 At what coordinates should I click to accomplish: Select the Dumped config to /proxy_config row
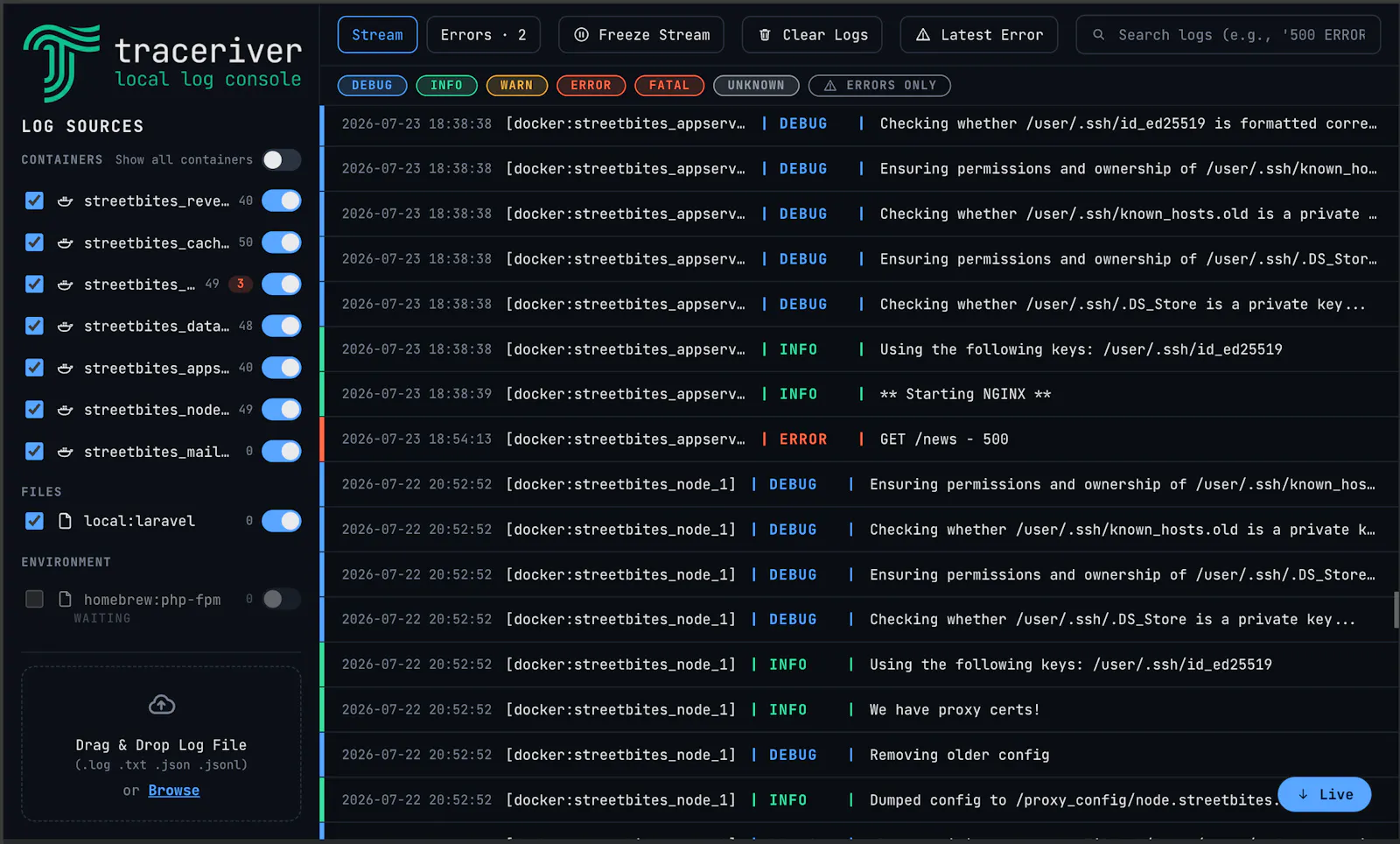tap(860, 800)
